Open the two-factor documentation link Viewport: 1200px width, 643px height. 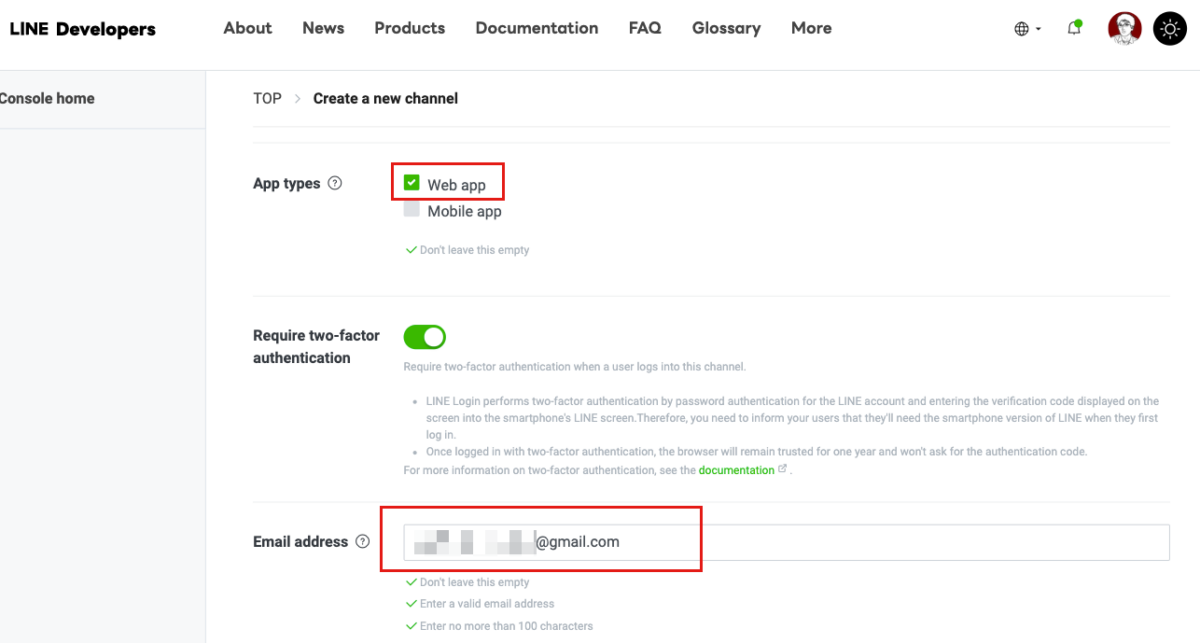[x=736, y=470]
